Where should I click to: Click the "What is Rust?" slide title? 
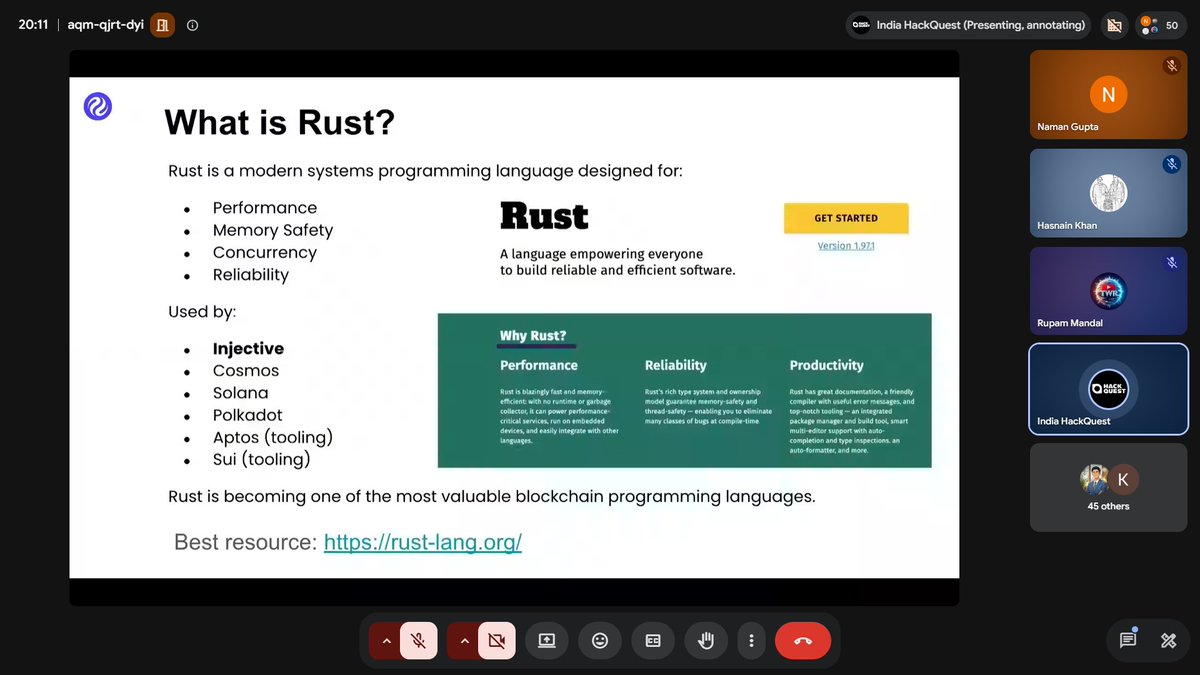coord(279,123)
